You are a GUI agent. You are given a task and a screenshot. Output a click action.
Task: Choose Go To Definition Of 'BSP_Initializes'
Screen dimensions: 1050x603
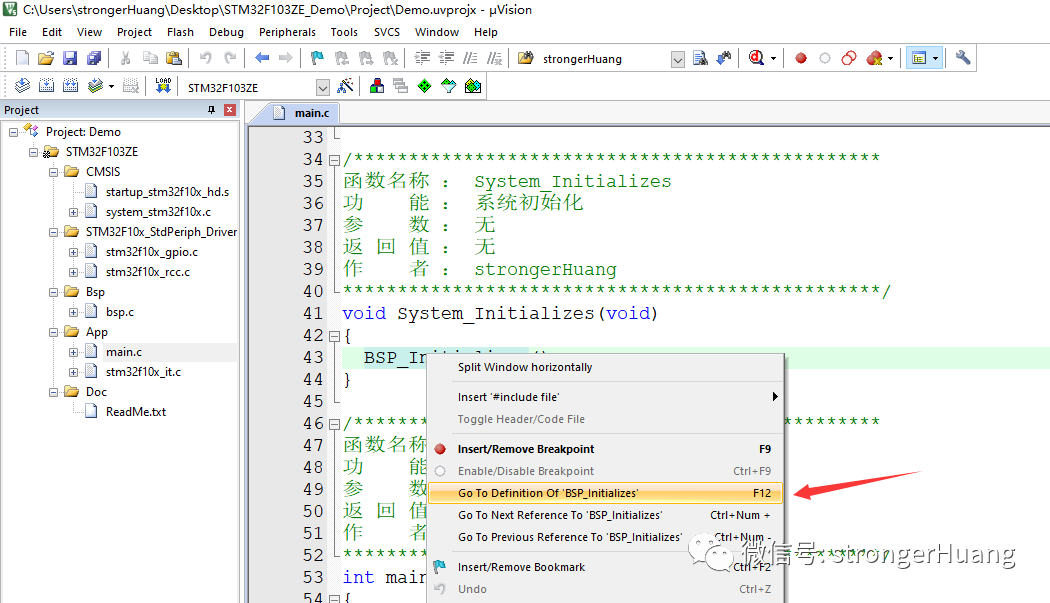click(605, 493)
